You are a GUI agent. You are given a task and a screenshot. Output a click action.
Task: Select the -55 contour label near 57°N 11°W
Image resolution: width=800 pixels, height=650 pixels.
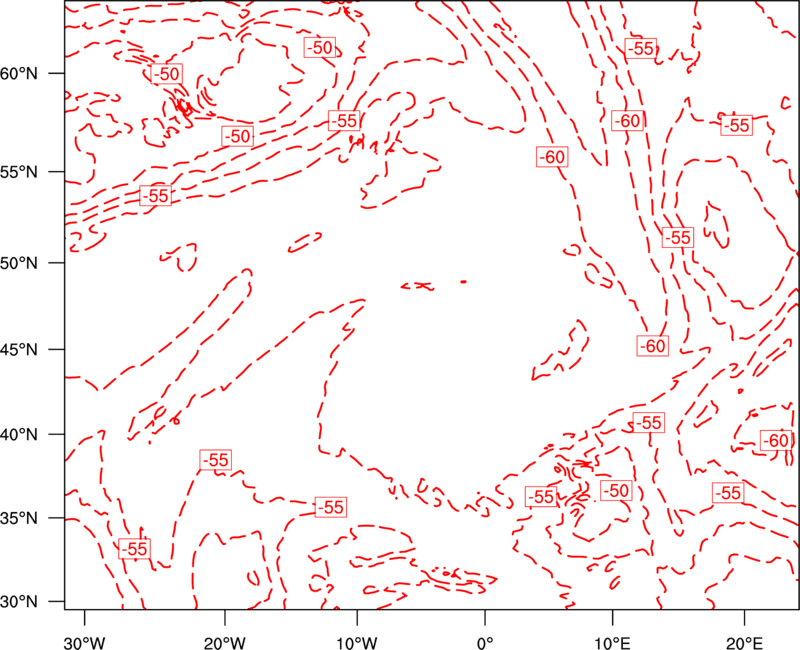(x=344, y=121)
